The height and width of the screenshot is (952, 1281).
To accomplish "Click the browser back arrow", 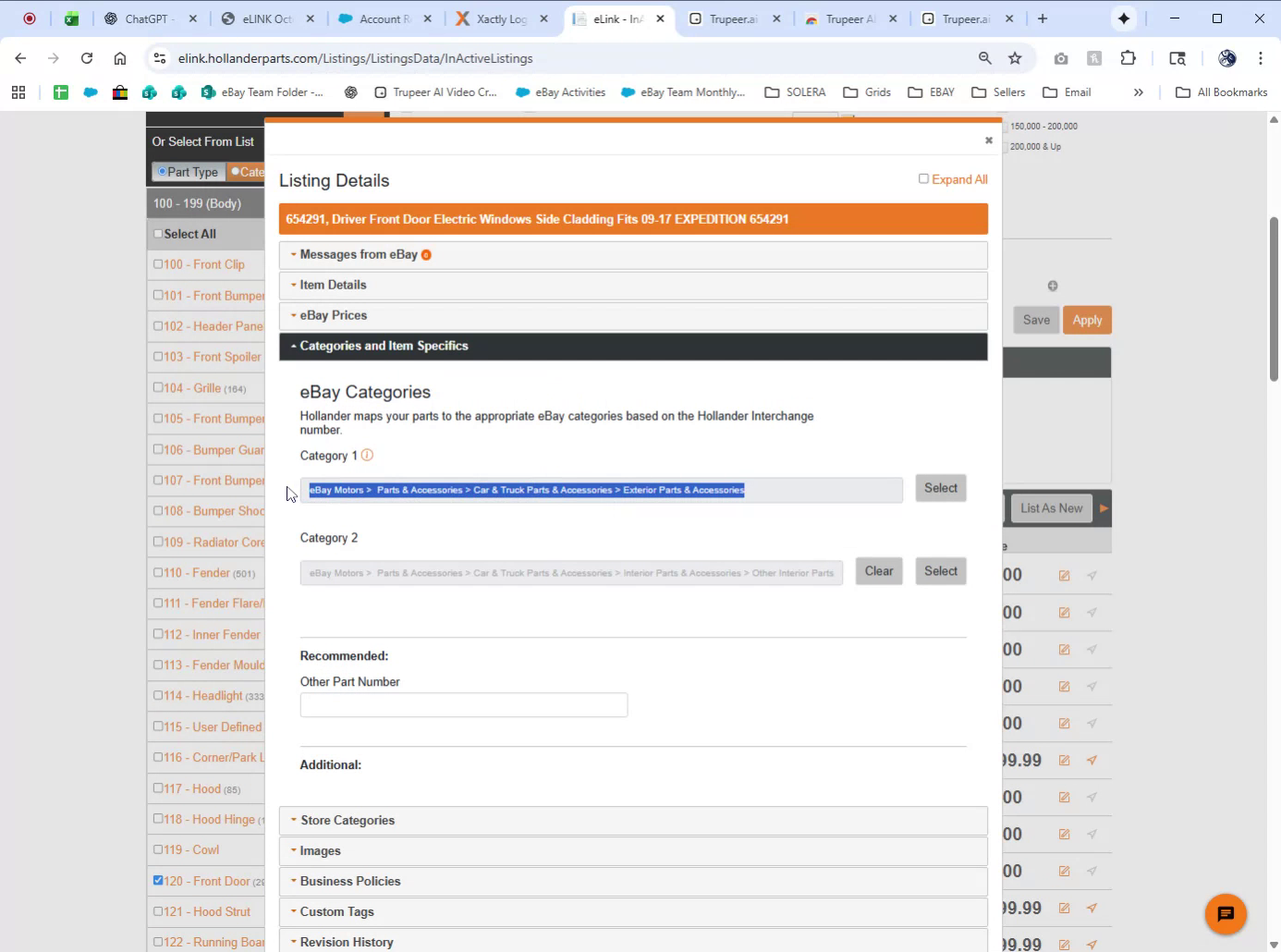I will point(20,58).
